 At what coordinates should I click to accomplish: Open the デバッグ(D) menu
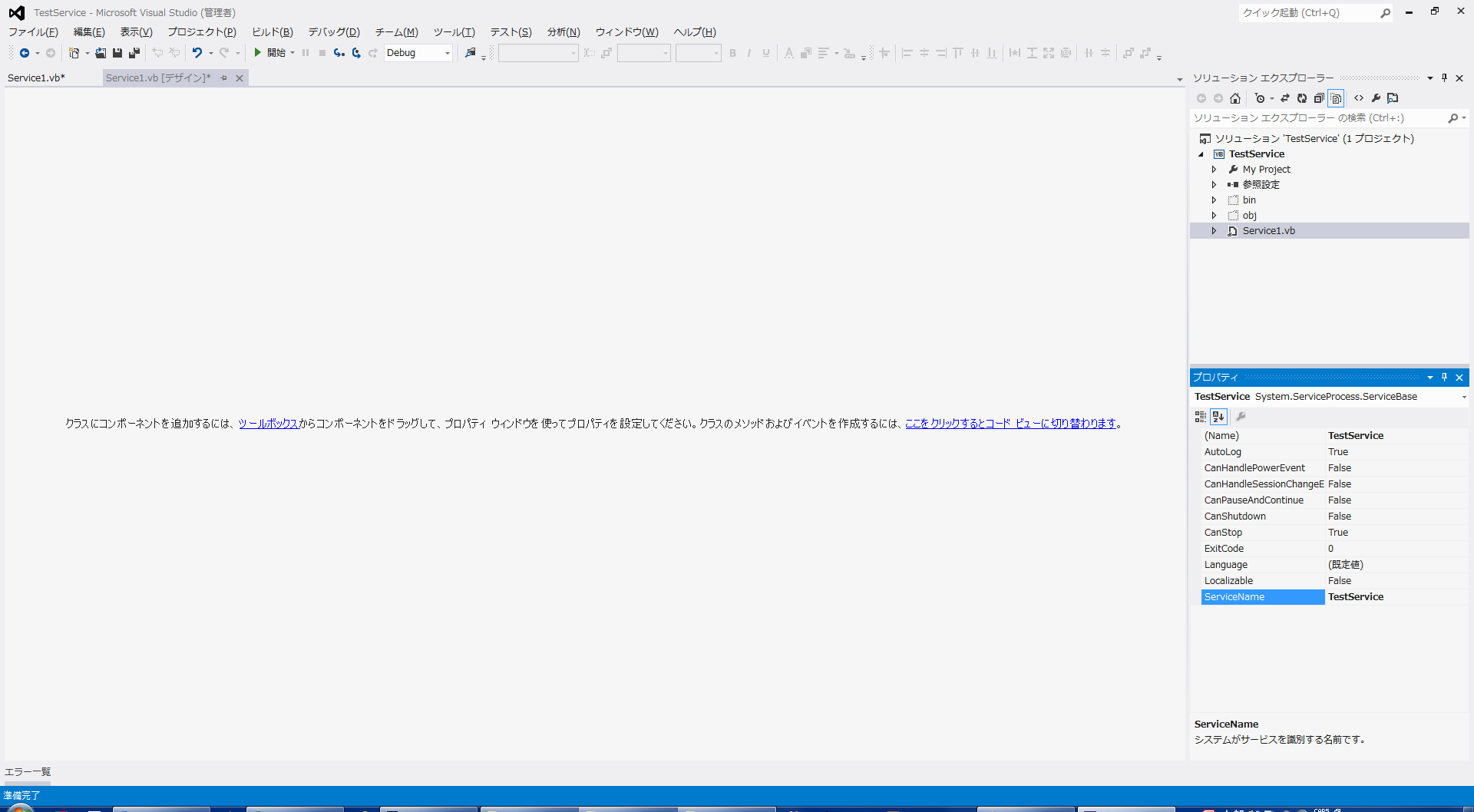(x=334, y=32)
